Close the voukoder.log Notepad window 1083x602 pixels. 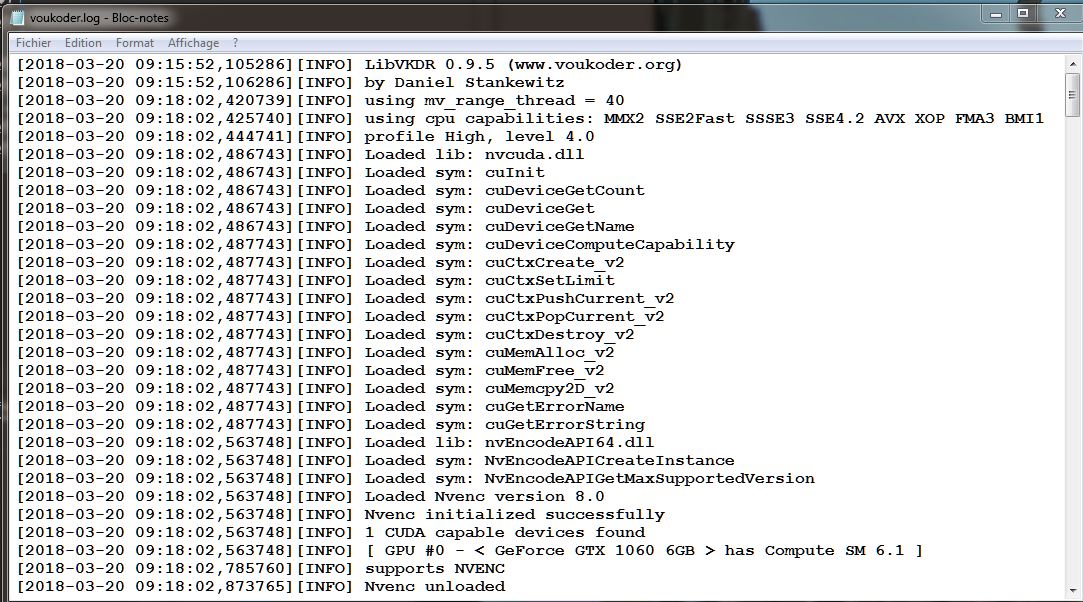tap(1060, 14)
